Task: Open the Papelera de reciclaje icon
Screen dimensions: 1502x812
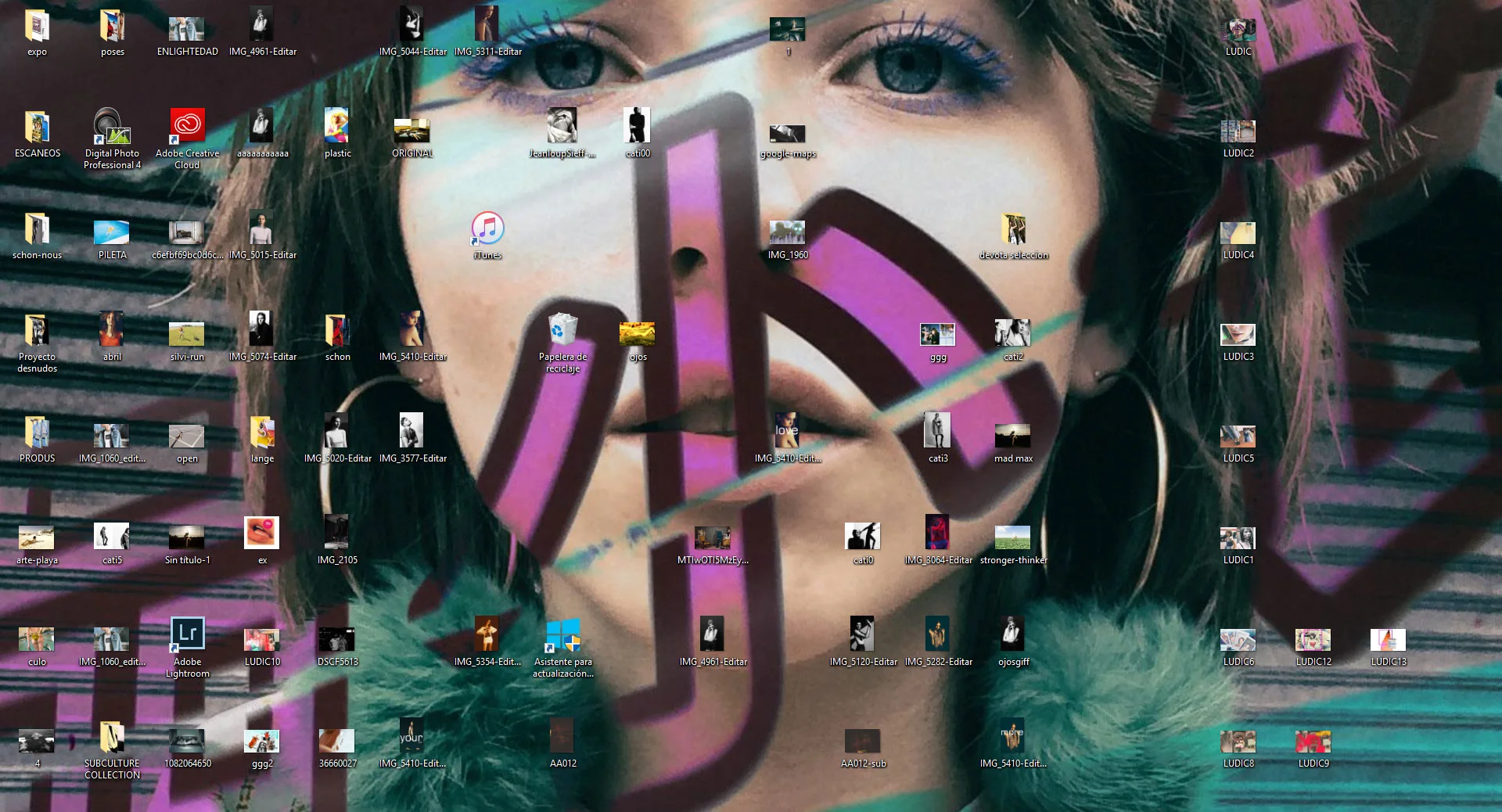Action: point(562,329)
